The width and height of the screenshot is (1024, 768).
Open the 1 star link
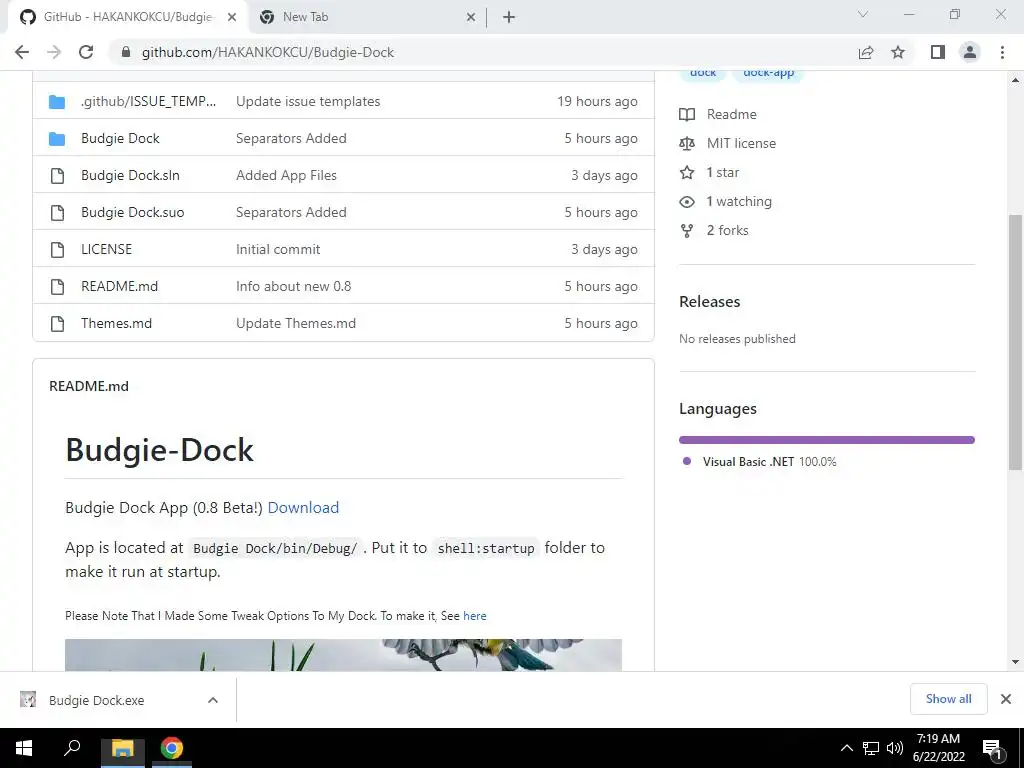tap(722, 172)
